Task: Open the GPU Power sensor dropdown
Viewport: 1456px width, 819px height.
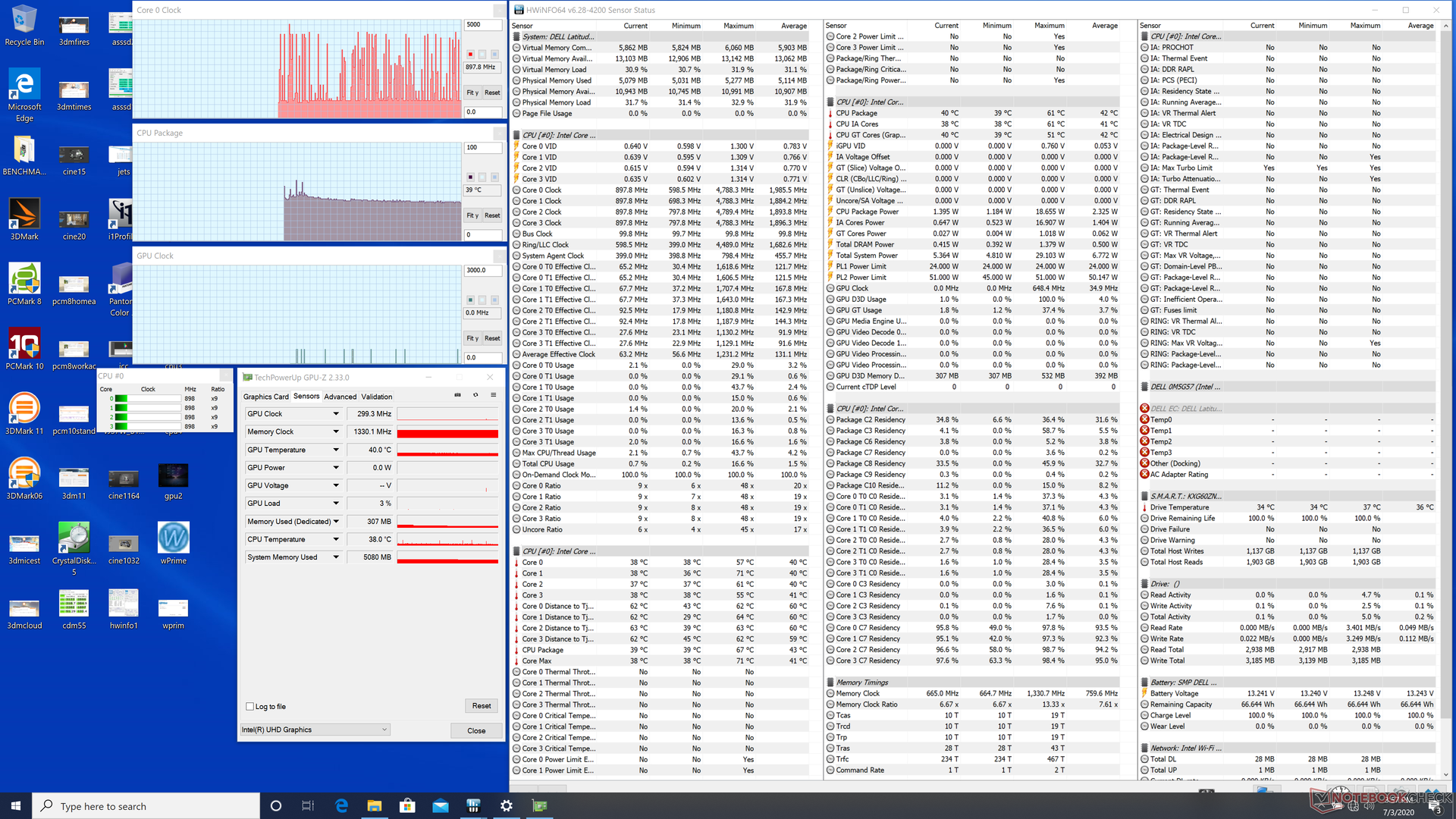Action: click(336, 468)
